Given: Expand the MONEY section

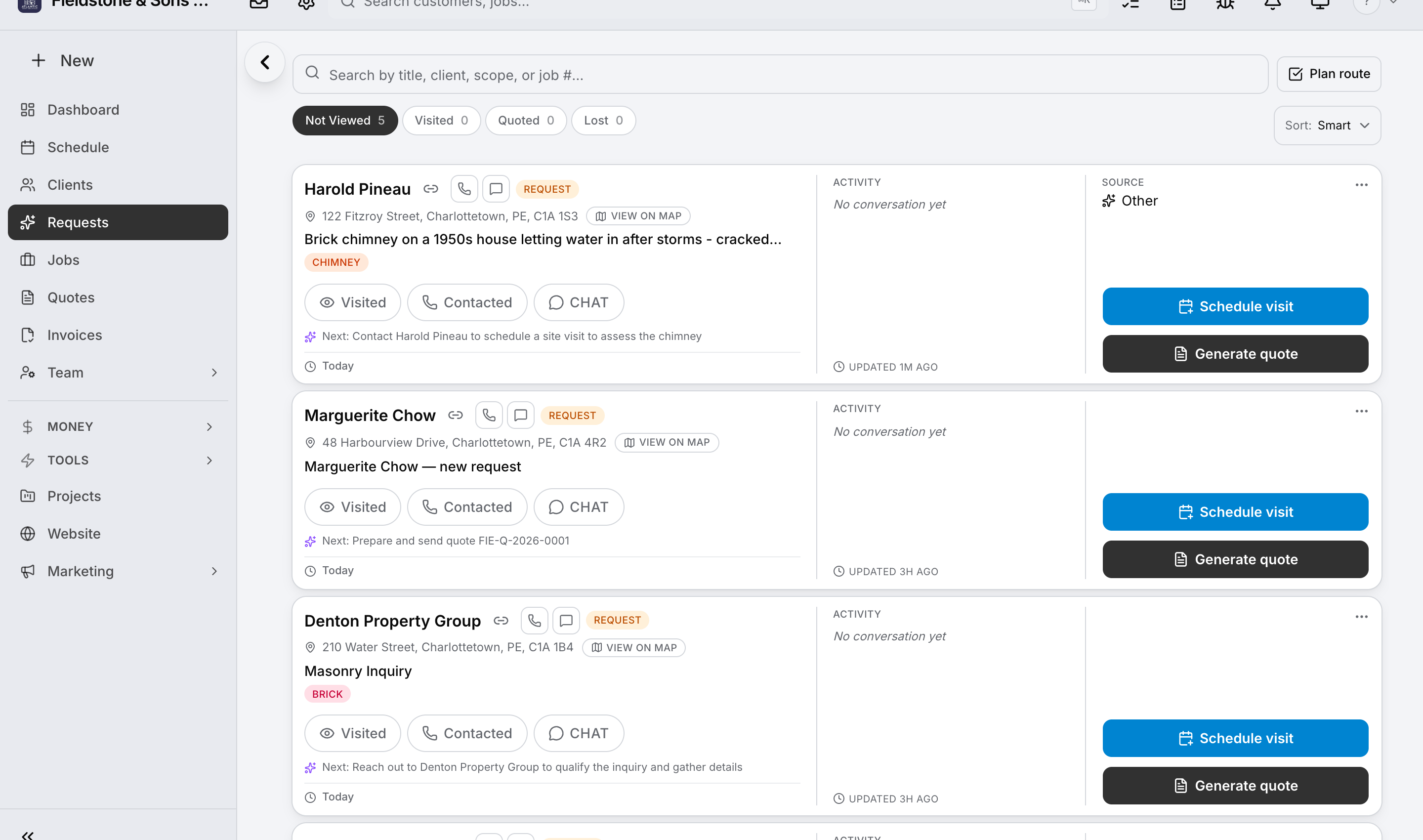Looking at the screenshot, I should (118, 427).
